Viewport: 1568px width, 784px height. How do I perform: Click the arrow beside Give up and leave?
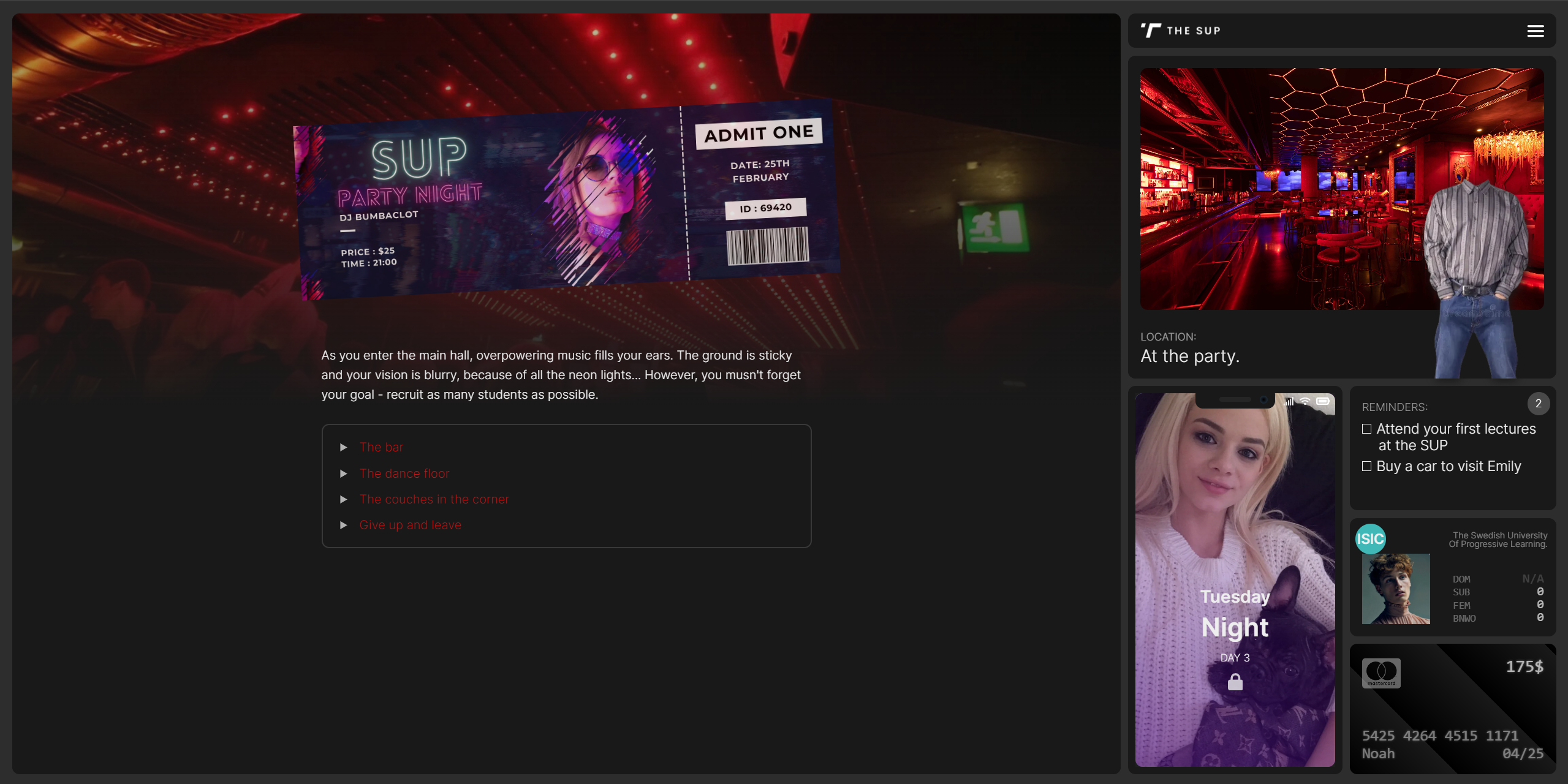point(344,525)
